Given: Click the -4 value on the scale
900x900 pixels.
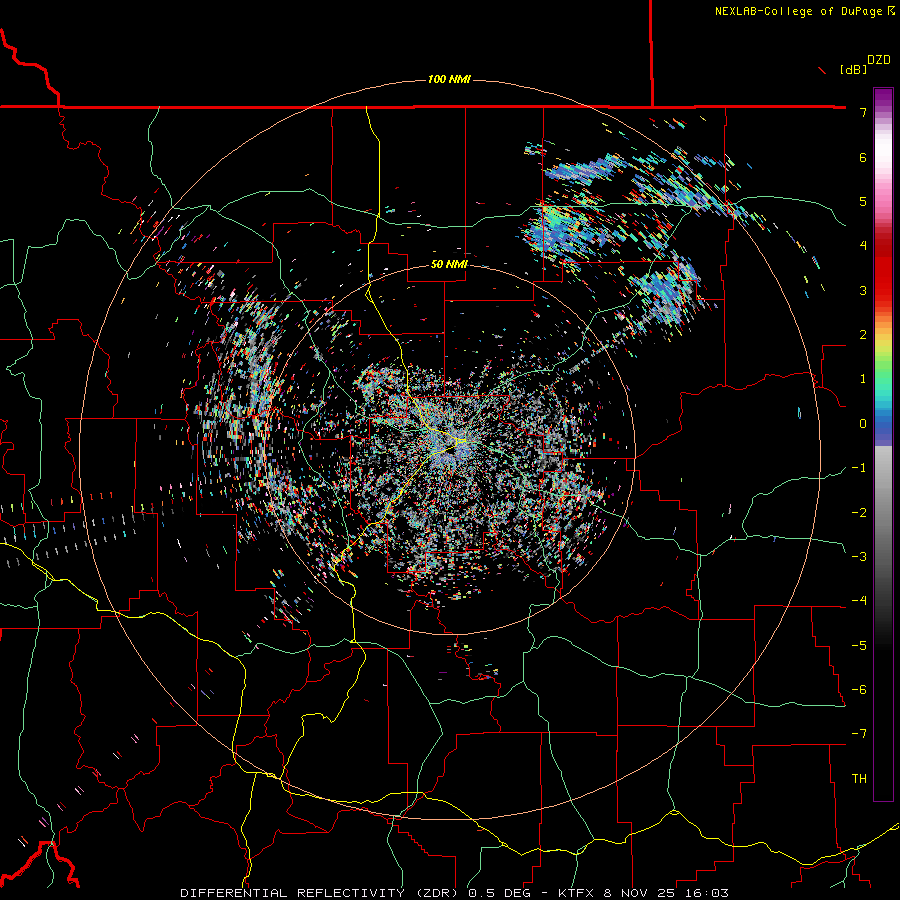Looking at the screenshot, I should tap(859, 601).
